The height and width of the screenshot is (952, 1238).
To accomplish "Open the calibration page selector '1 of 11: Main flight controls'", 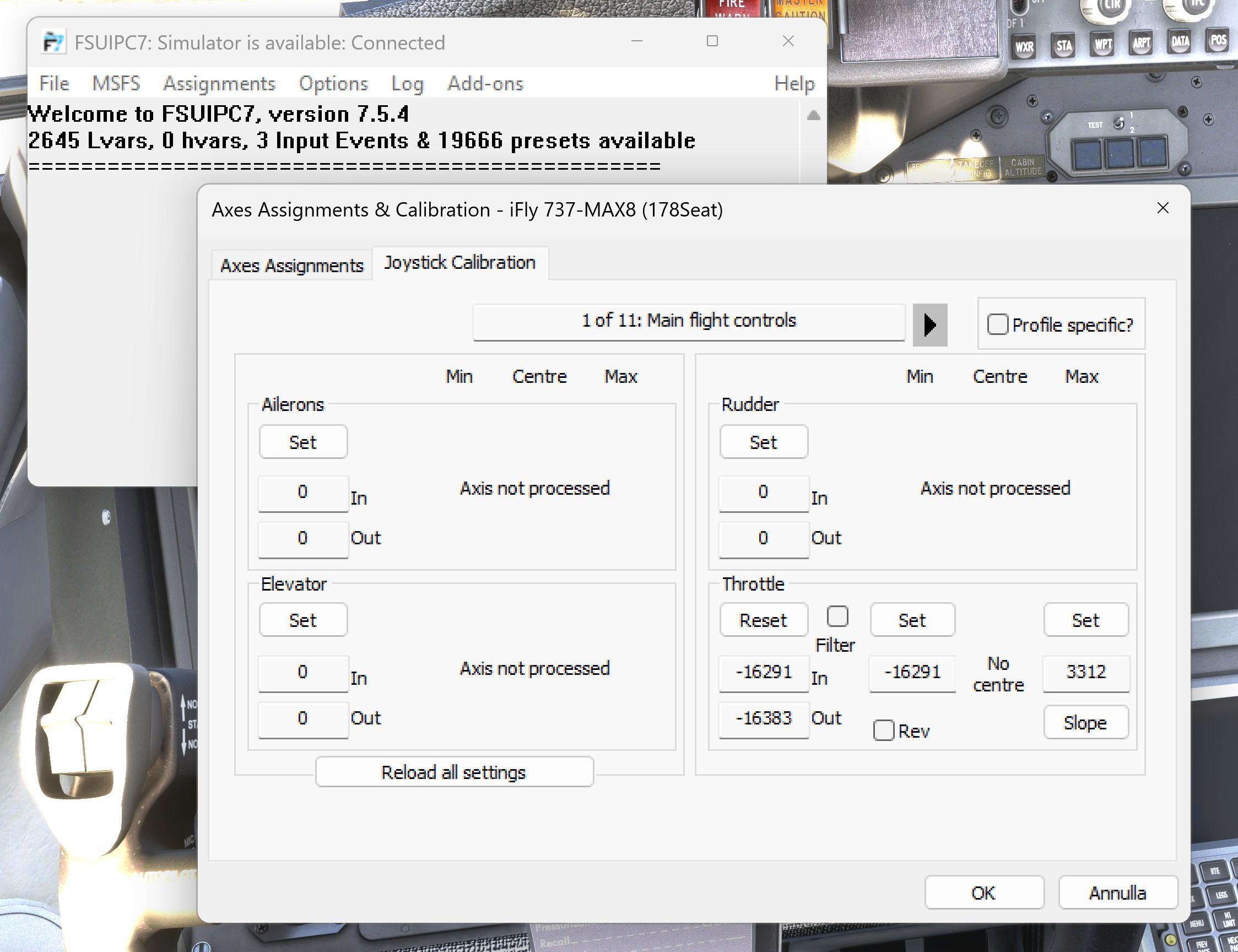I will click(x=688, y=322).
